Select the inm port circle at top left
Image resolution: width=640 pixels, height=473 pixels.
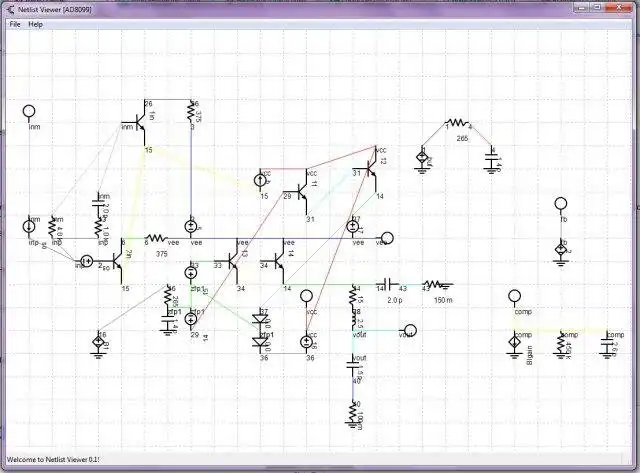[29, 111]
